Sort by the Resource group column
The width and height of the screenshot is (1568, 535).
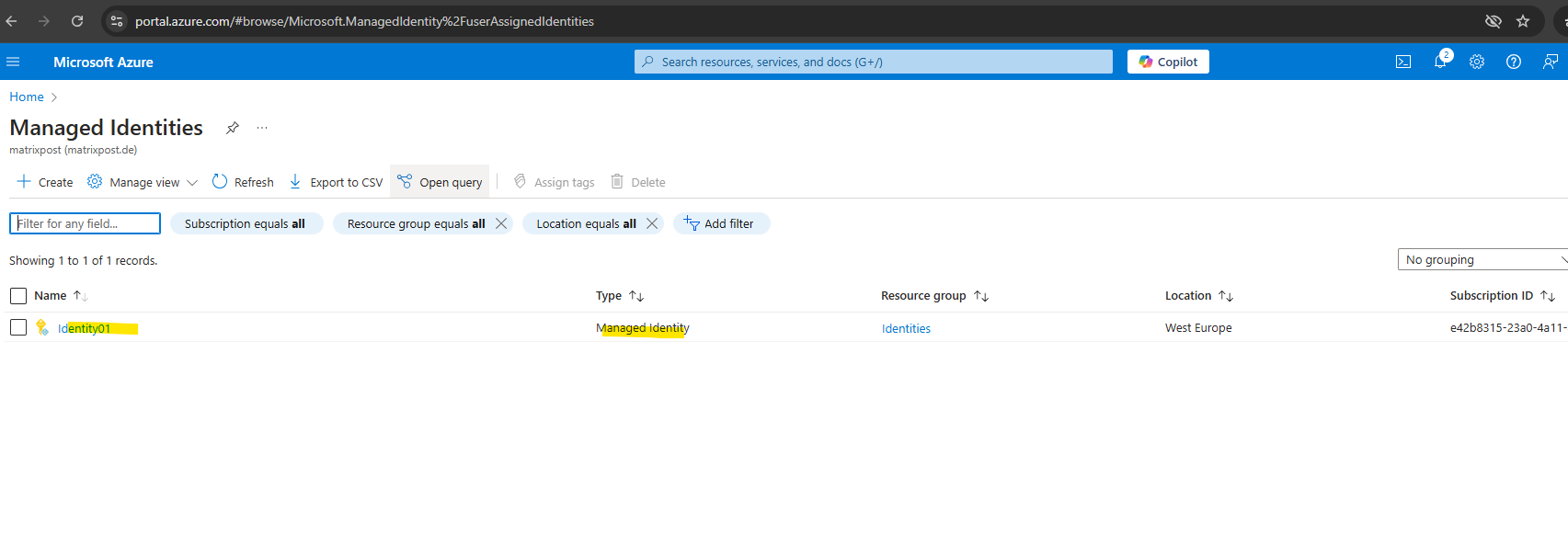[934, 295]
